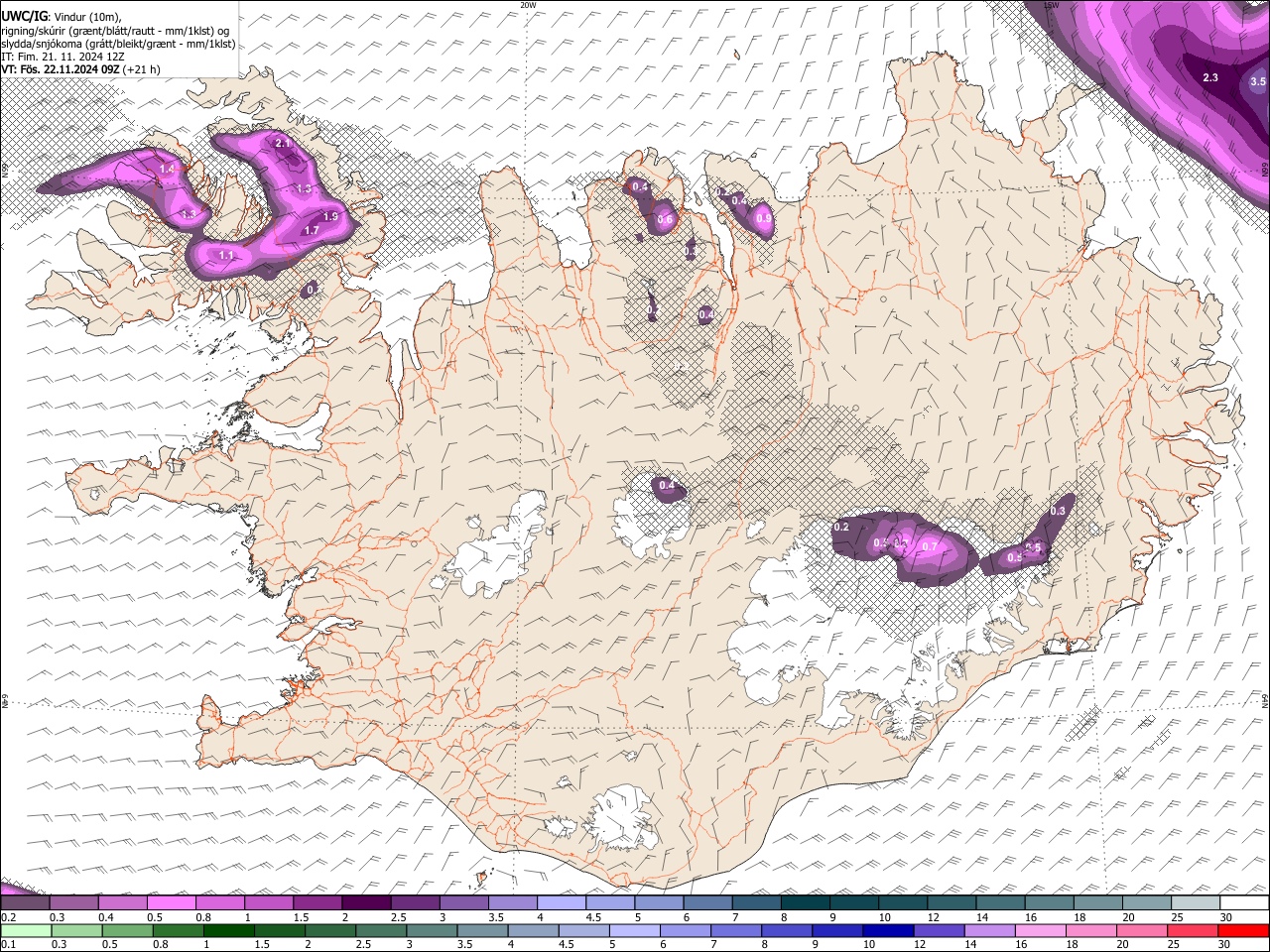1270x952 pixels.
Task: Click the "UWC/IG: Vindur (10m)" title line
Action: tap(62, 15)
